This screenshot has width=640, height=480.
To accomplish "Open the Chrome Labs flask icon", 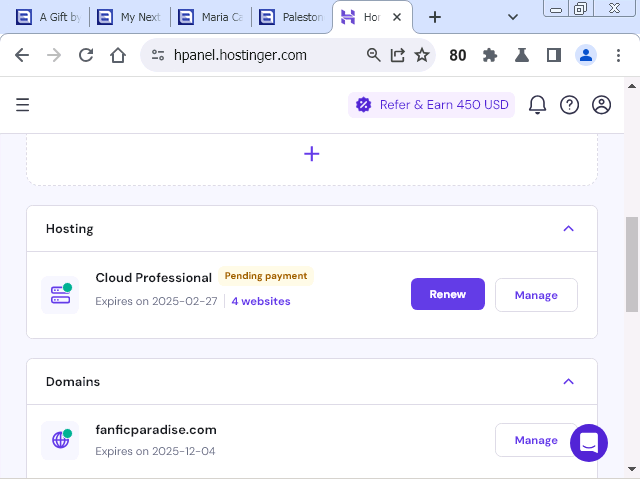I will tap(522, 55).
